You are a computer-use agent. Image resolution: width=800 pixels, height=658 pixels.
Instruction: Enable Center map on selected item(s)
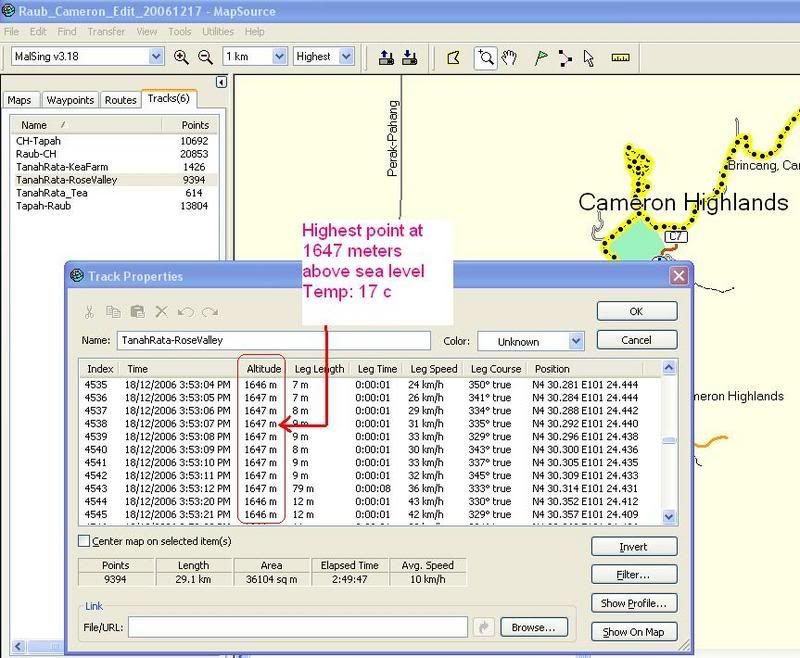(84, 541)
